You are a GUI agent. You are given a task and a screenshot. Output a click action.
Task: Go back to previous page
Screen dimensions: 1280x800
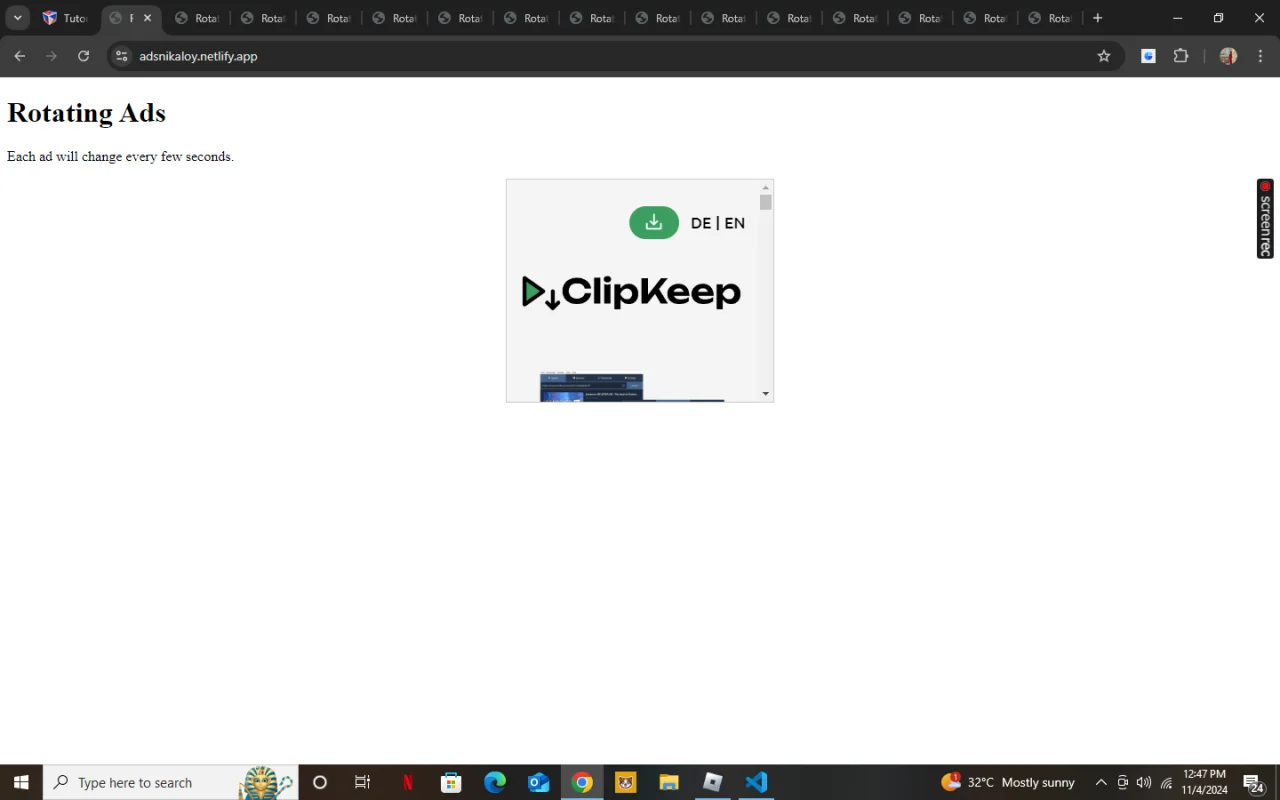point(19,56)
